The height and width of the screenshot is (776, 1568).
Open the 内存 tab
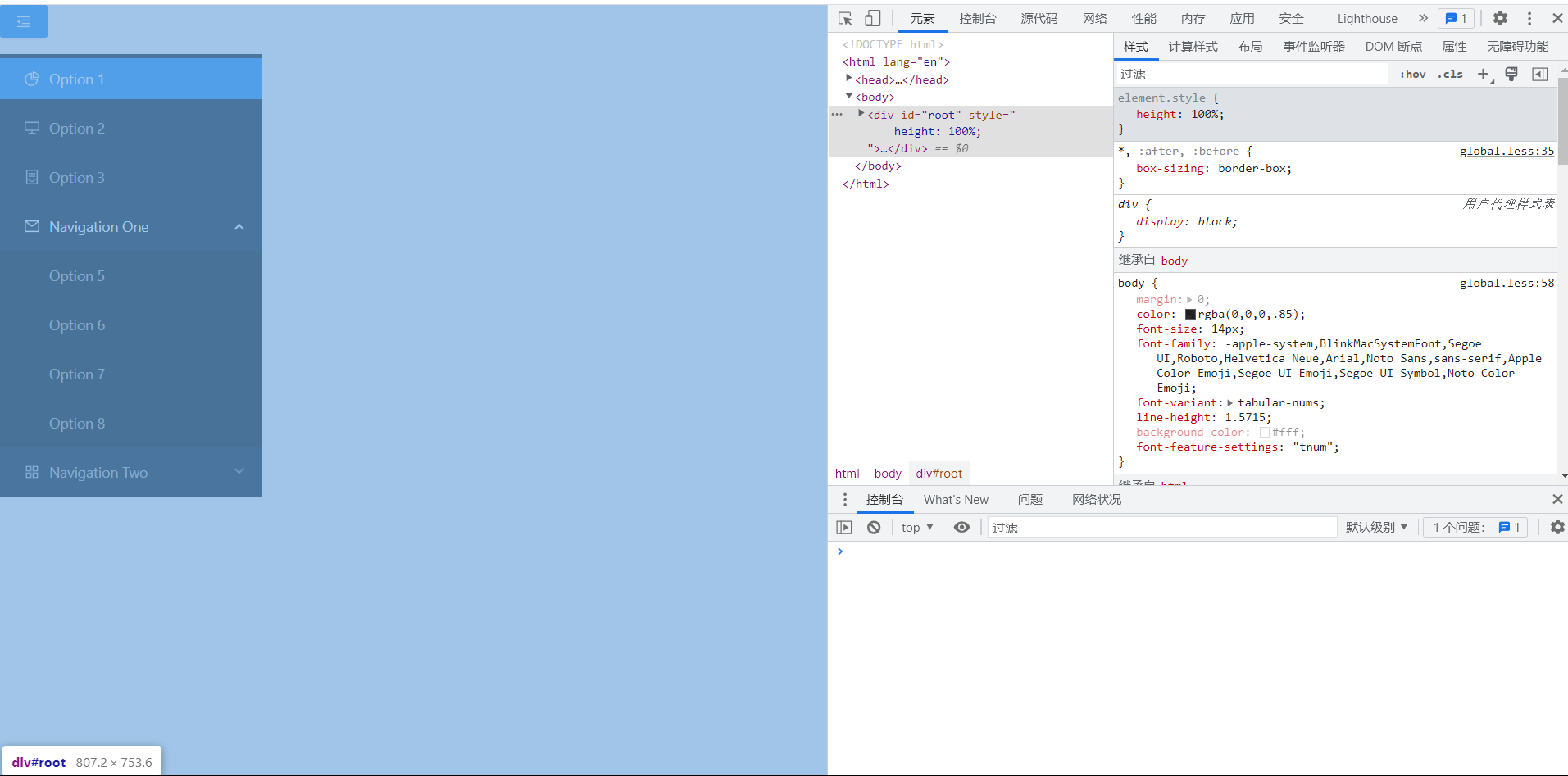pyautogui.click(x=1193, y=18)
